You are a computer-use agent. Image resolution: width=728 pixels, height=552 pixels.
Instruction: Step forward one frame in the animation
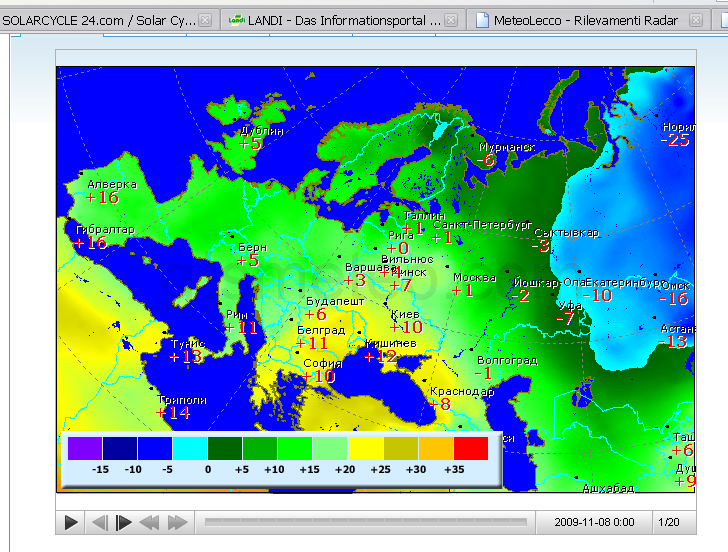coord(124,522)
